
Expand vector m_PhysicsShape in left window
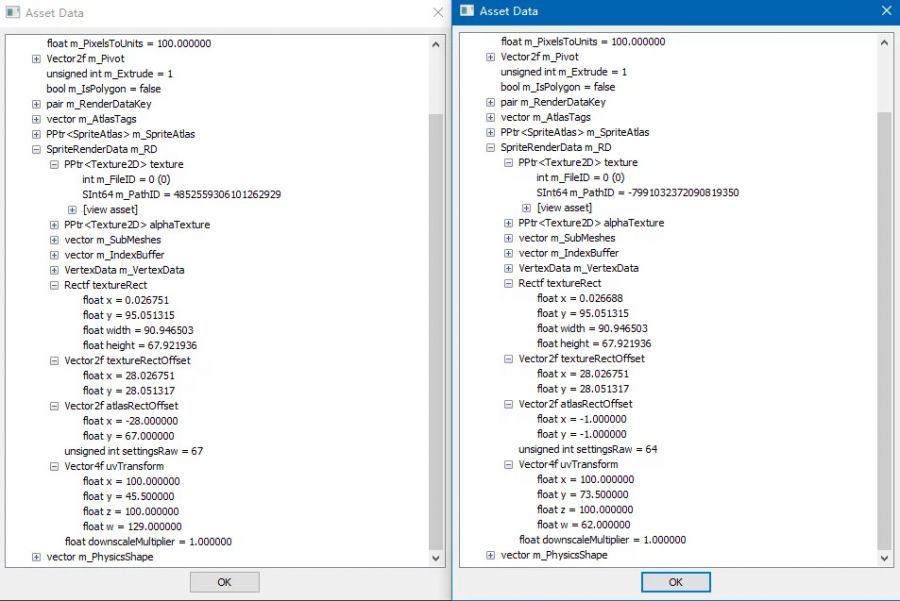click(x=35, y=557)
